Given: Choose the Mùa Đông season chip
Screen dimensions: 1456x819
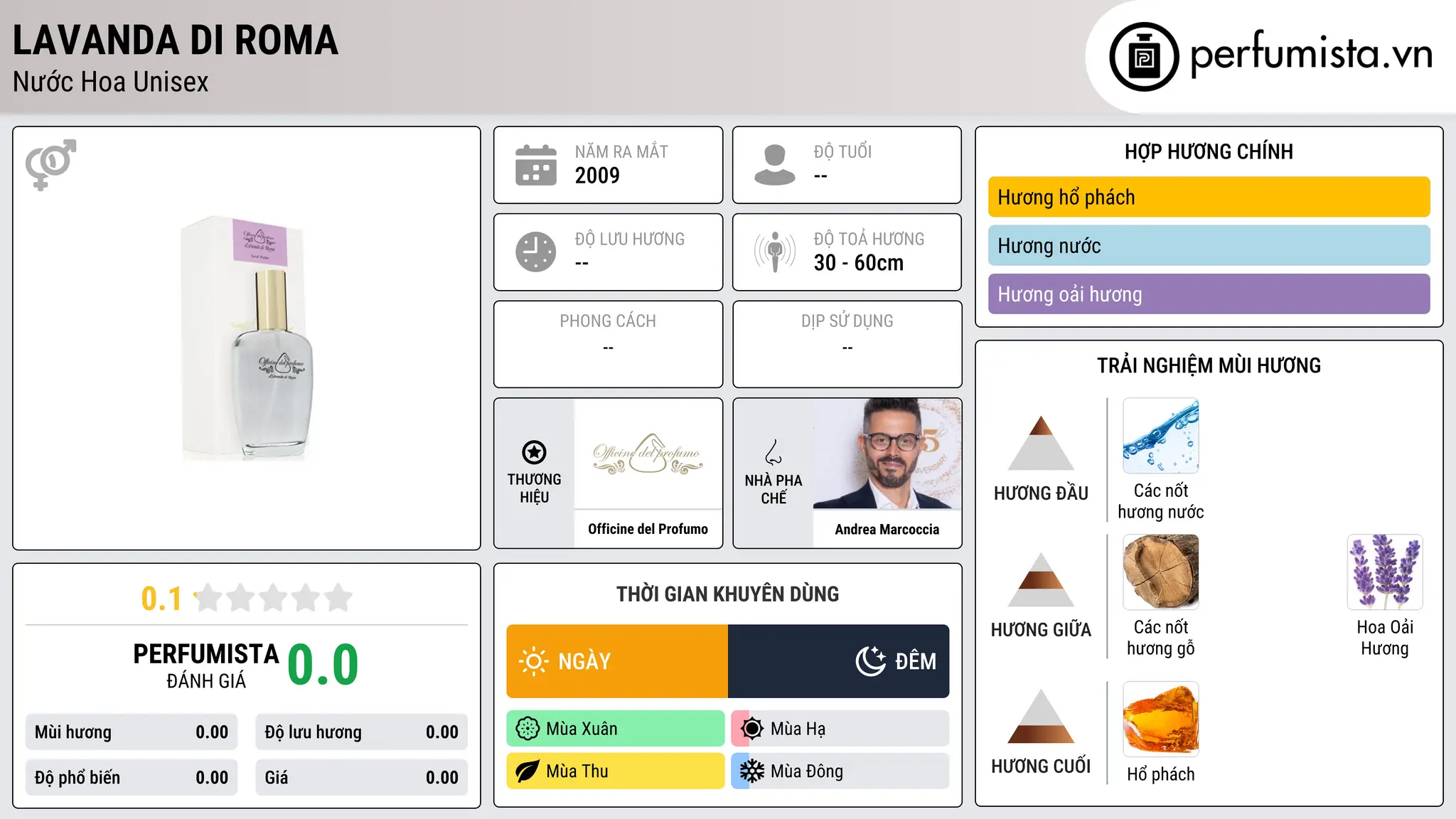Looking at the screenshot, I should tap(840, 771).
